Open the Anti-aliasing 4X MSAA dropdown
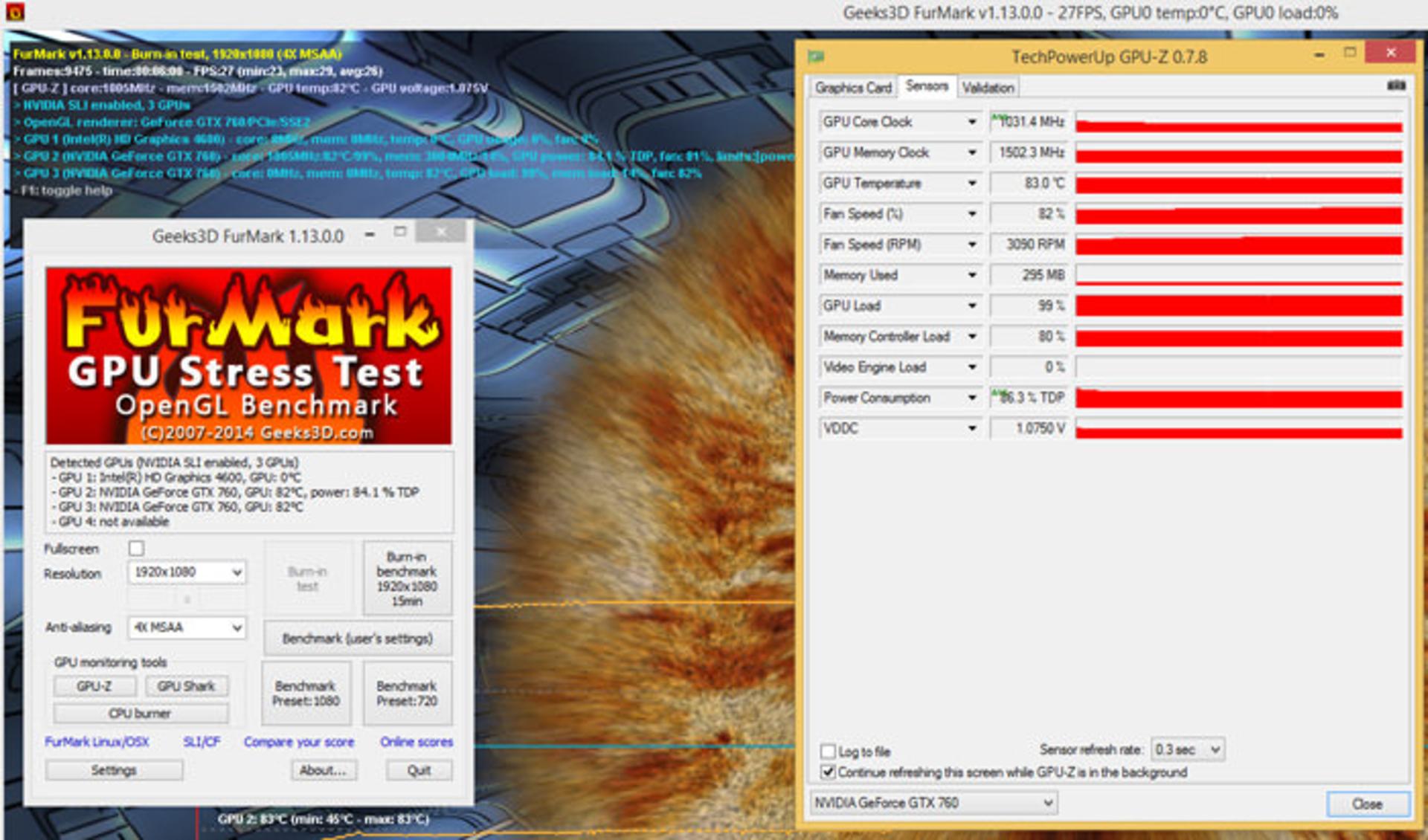 (187, 627)
